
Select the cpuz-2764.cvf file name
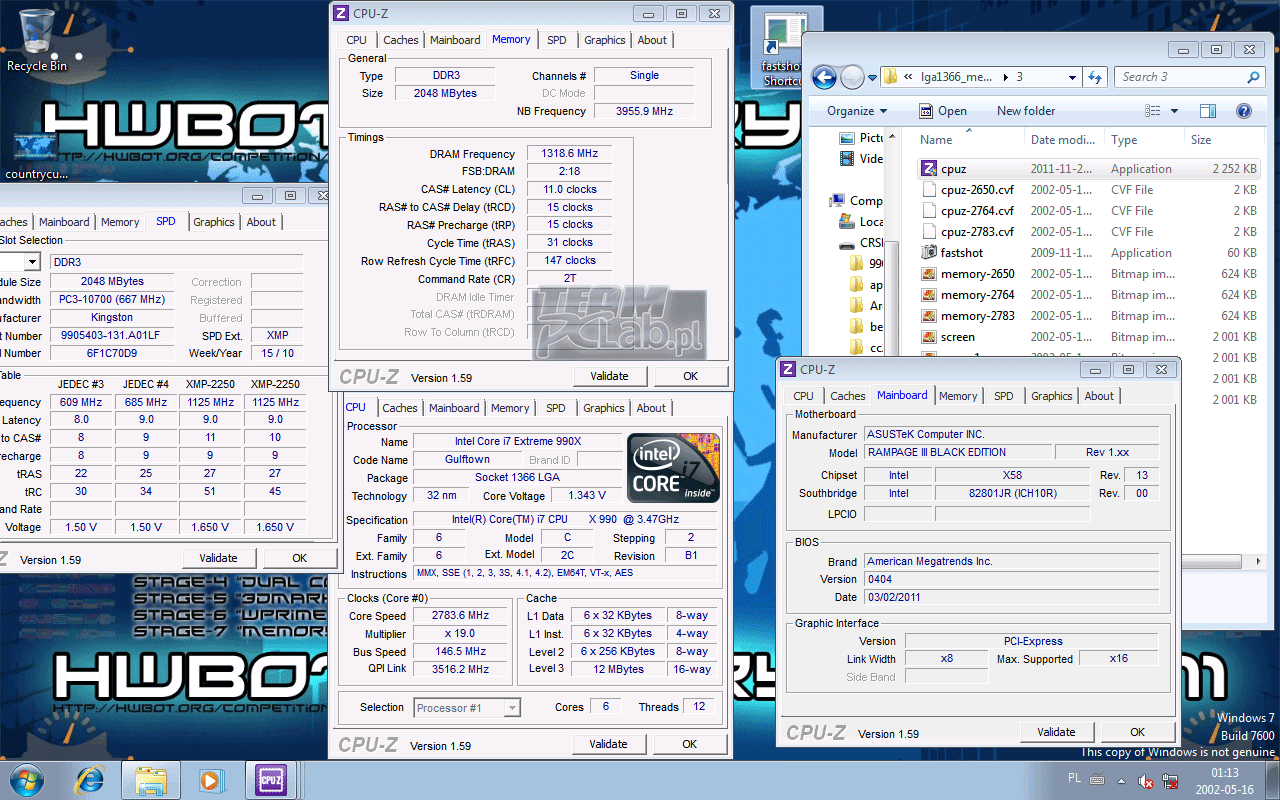pyautogui.click(x=977, y=211)
